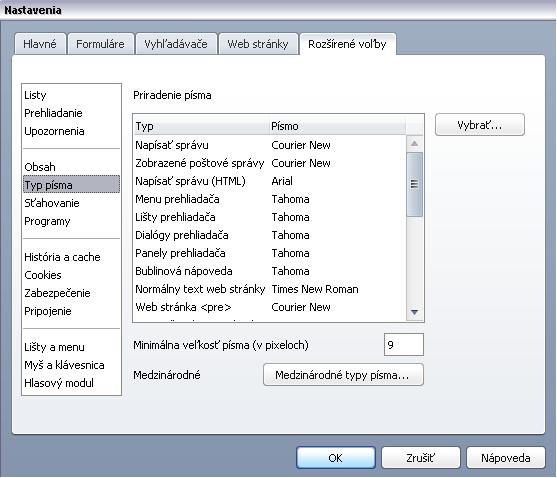557x478 pixels.
Task: Choose Pripojenie in the sidebar
Action: point(71,311)
